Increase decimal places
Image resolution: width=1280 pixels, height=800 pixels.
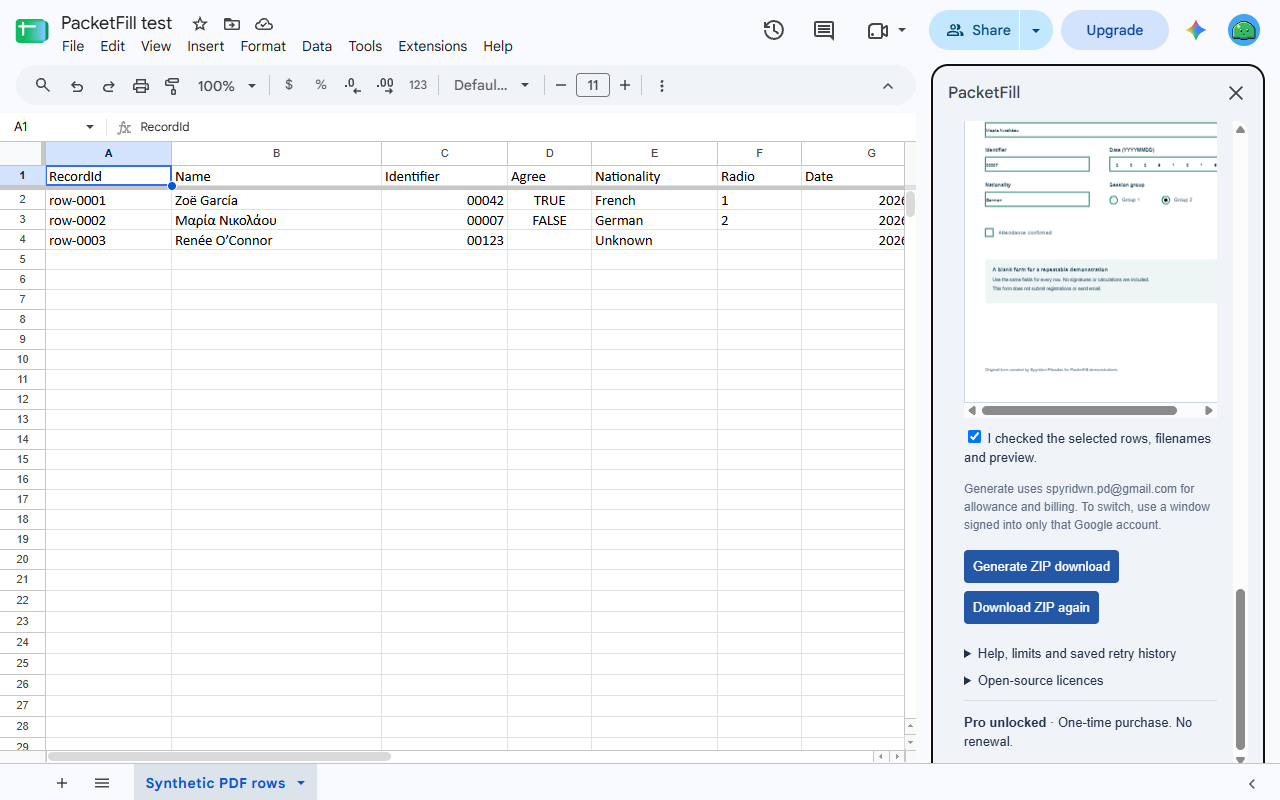[385, 85]
